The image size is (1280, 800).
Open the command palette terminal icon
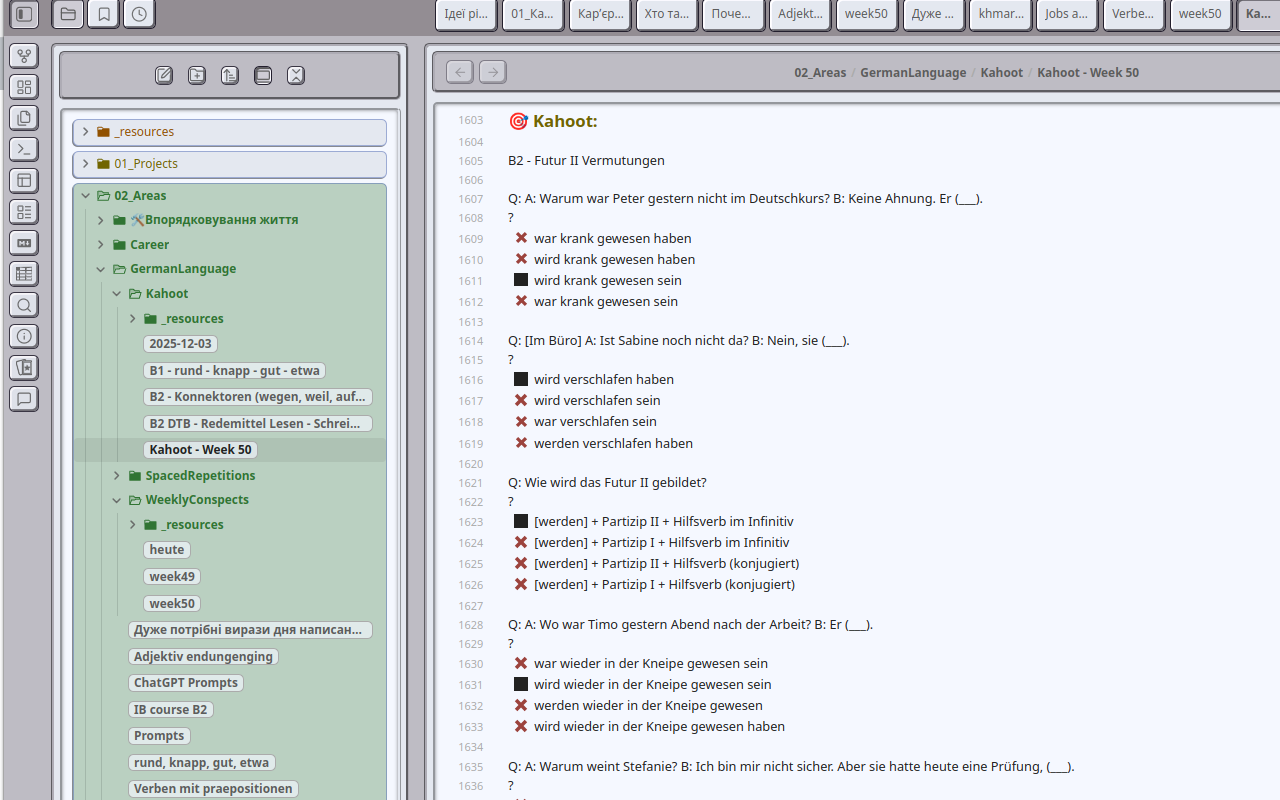click(x=24, y=149)
